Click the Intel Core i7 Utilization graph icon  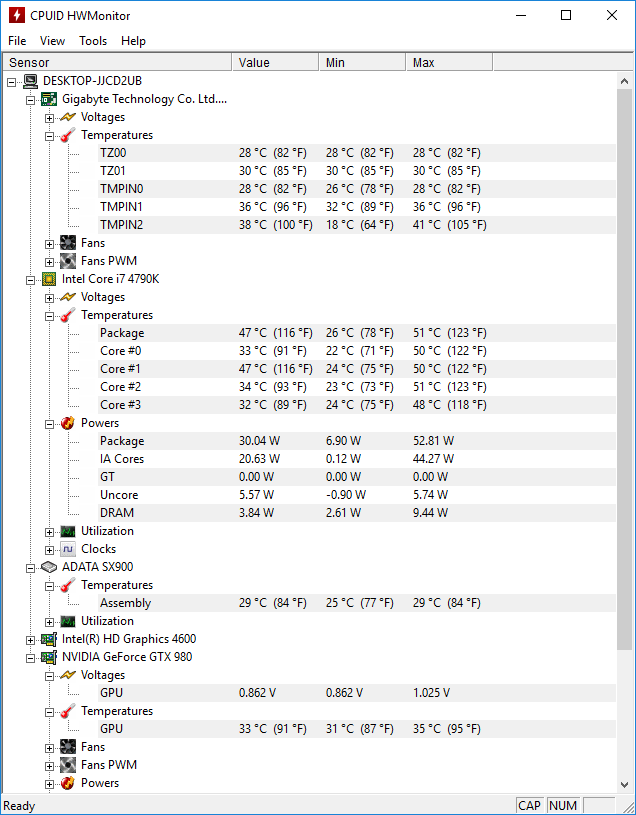point(68,531)
